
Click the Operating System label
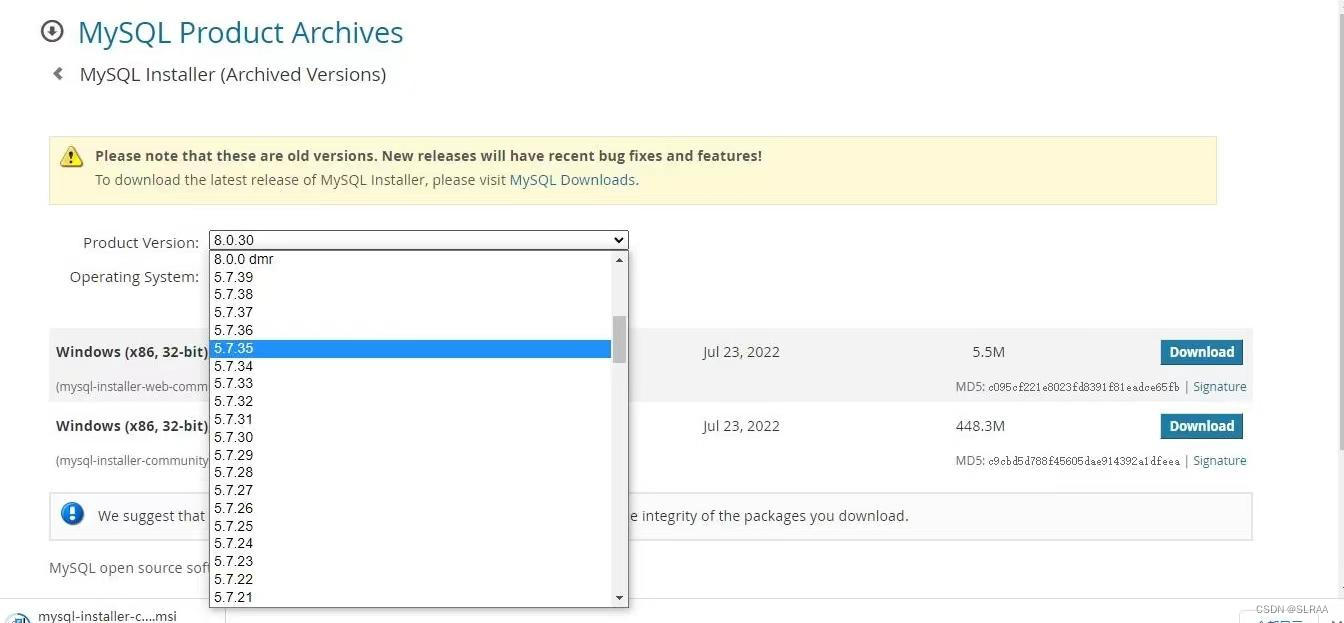[134, 277]
